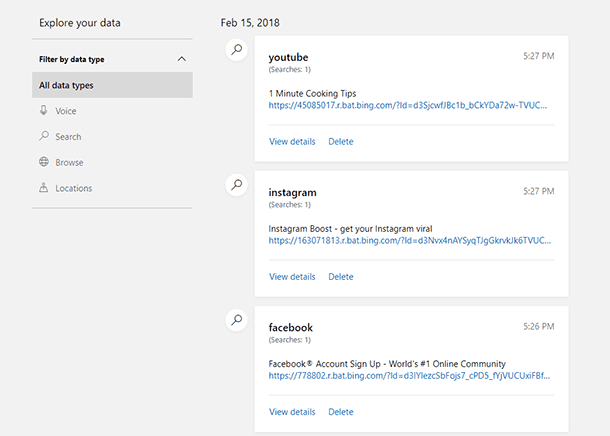Click the Locations pin icon

tap(44, 187)
